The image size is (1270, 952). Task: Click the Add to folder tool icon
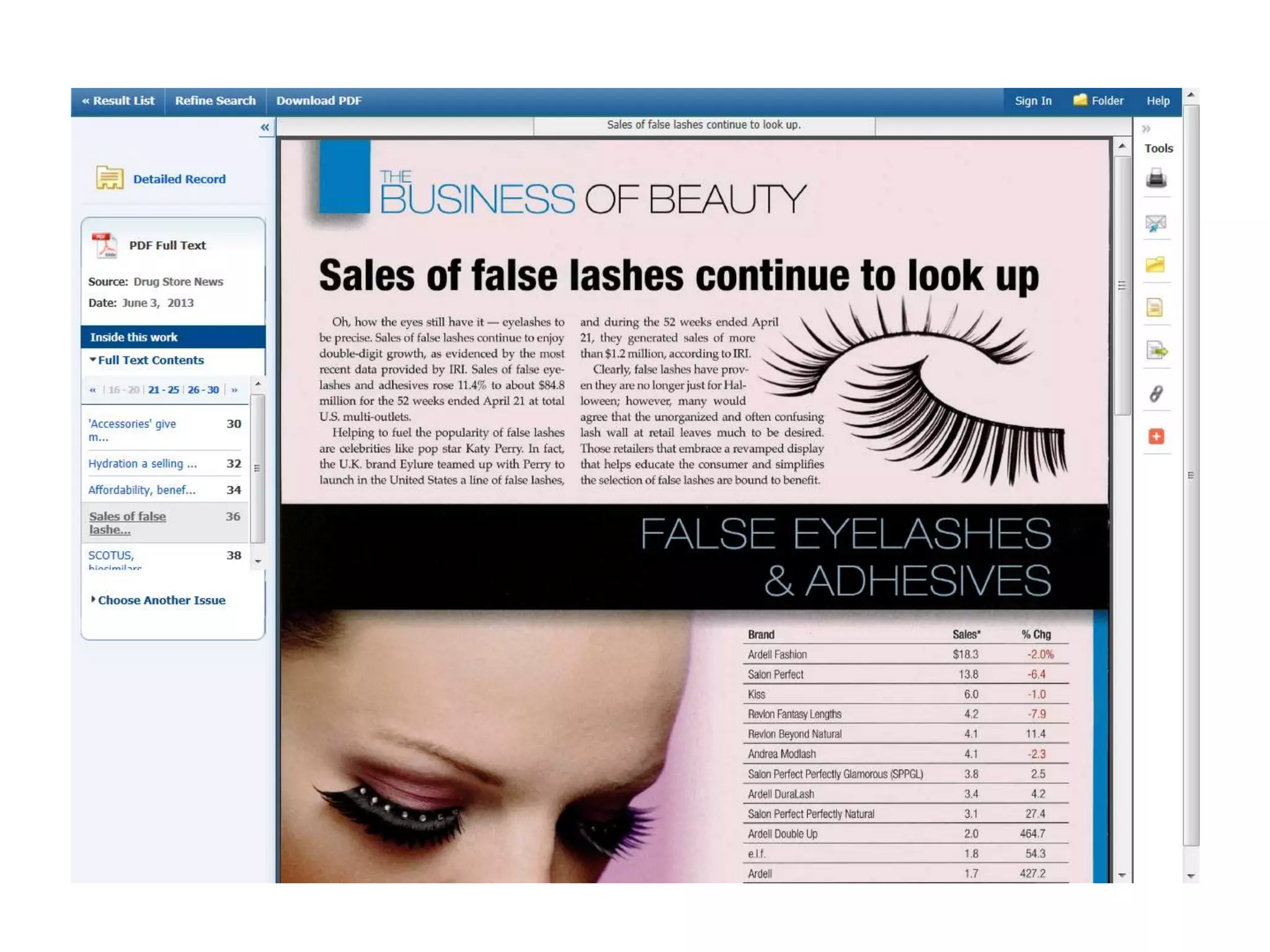[1155, 265]
